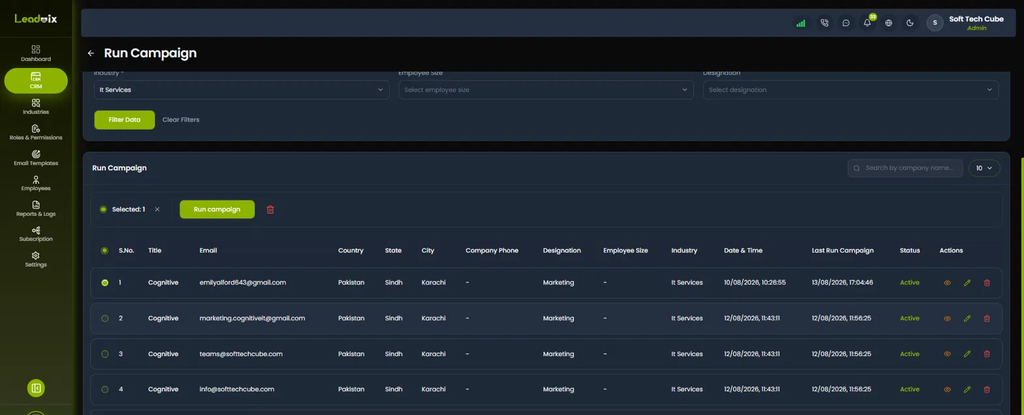The image size is (1024, 415).
Task: Open the Select employee size dropdown
Action: [546, 90]
